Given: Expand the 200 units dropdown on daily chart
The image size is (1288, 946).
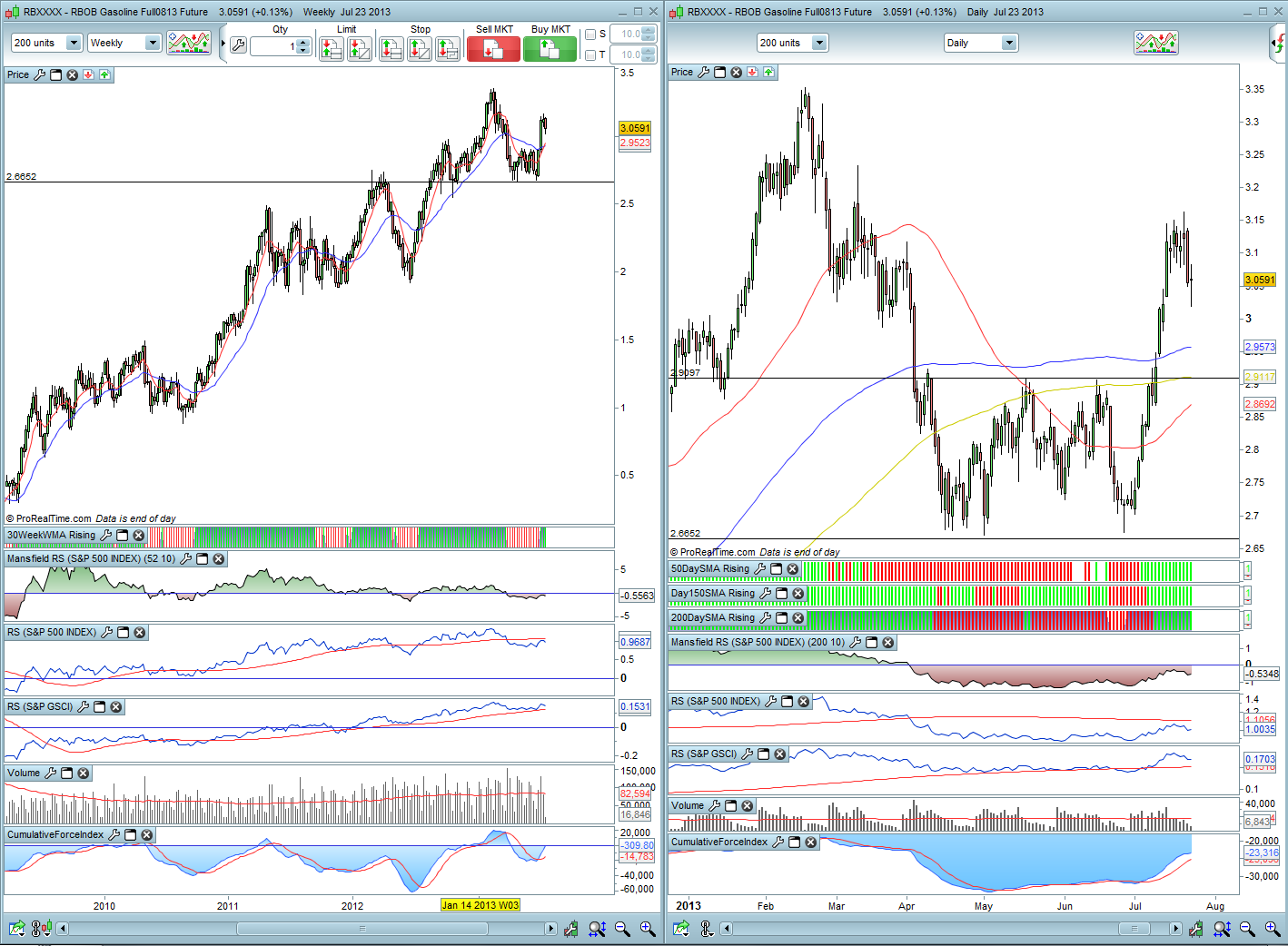Looking at the screenshot, I should coord(819,43).
